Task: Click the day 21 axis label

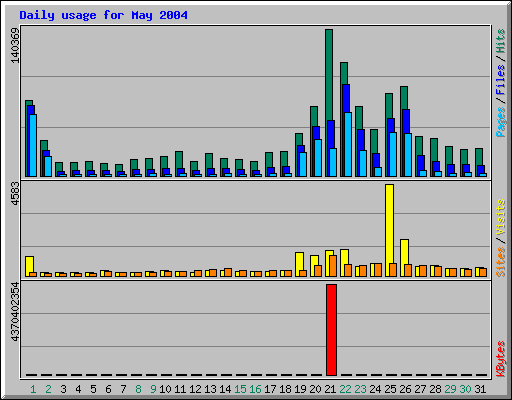Action: (330, 389)
